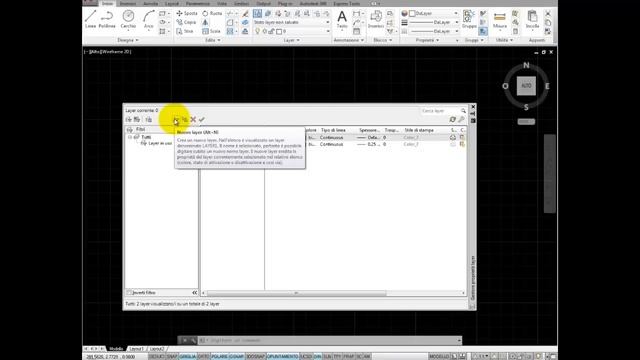Expand the Annotazione panel dropdown
640x360 pixels.
tap(349, 40)
